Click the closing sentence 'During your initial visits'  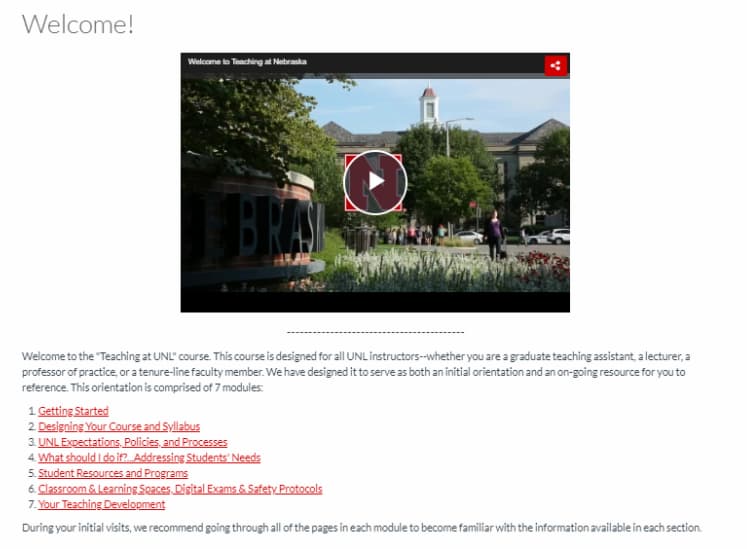[362, 528]
